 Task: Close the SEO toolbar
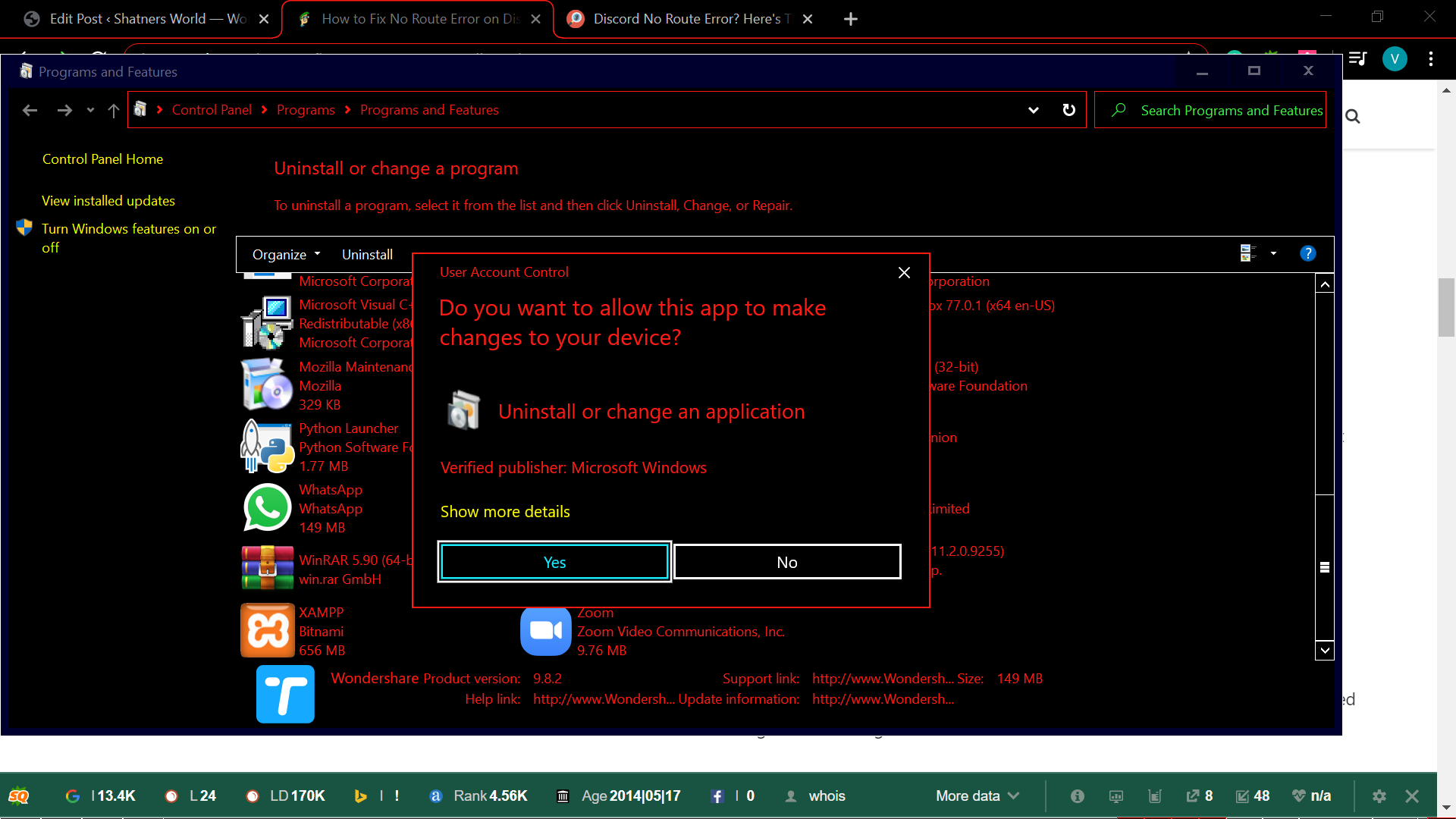coord(1411,796)
